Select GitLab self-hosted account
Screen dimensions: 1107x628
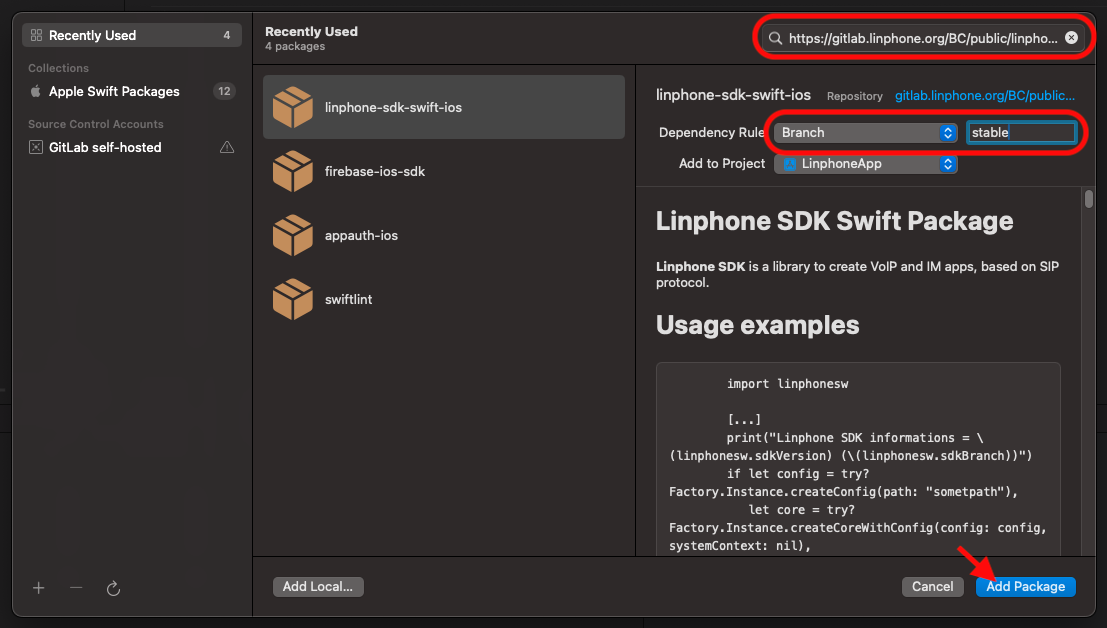click(105, 147)
